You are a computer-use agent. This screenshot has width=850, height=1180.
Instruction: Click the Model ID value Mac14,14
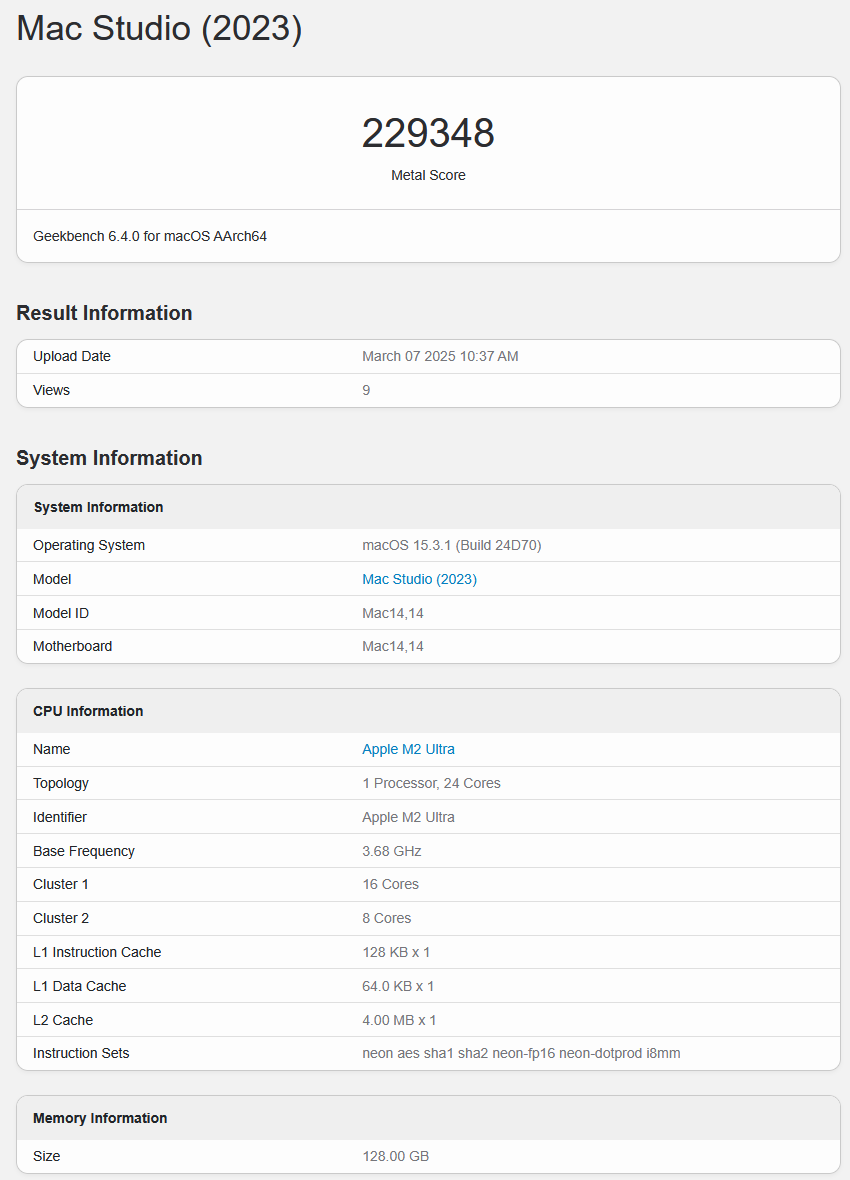tap(392, 613)
